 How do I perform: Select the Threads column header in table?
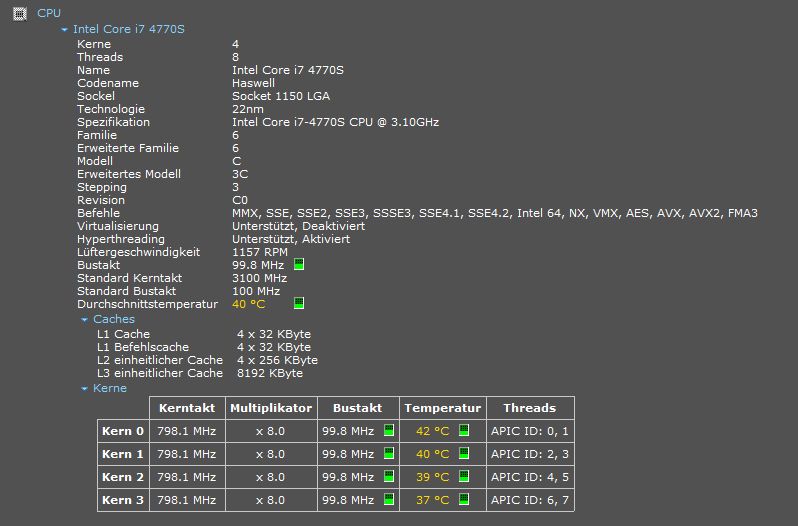click(530, 408)
